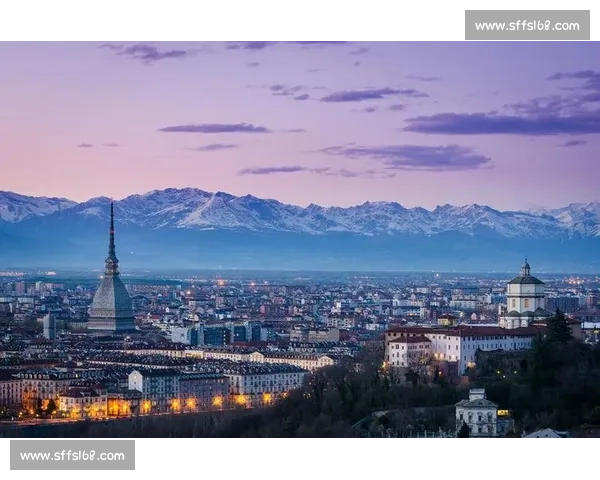This screenshot has height=480, width=600.
Task: Open the www.sffs168.com link at bottom left
Action: tap(72, 455)
